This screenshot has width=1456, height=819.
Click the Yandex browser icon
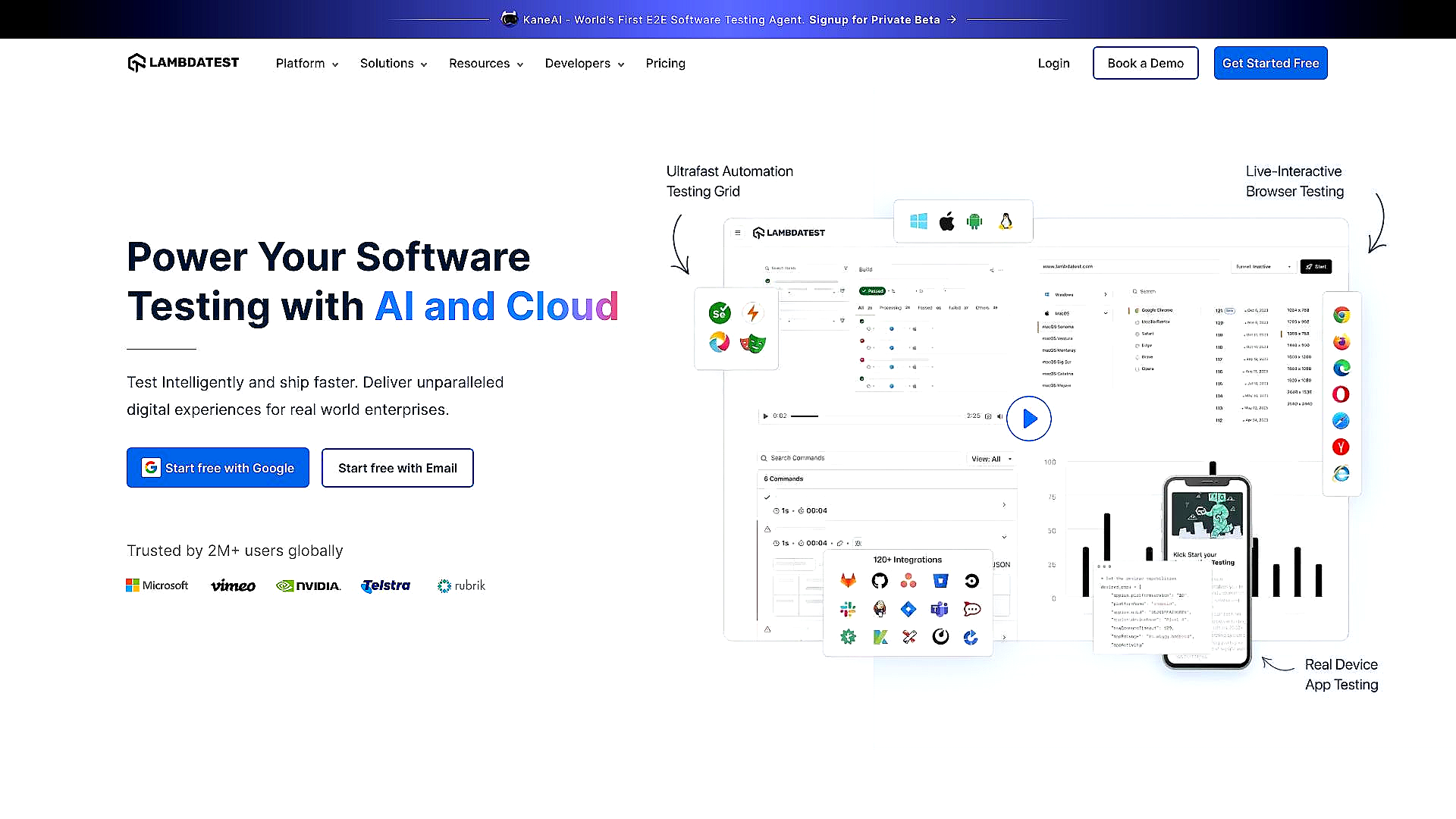[1341, 447]
